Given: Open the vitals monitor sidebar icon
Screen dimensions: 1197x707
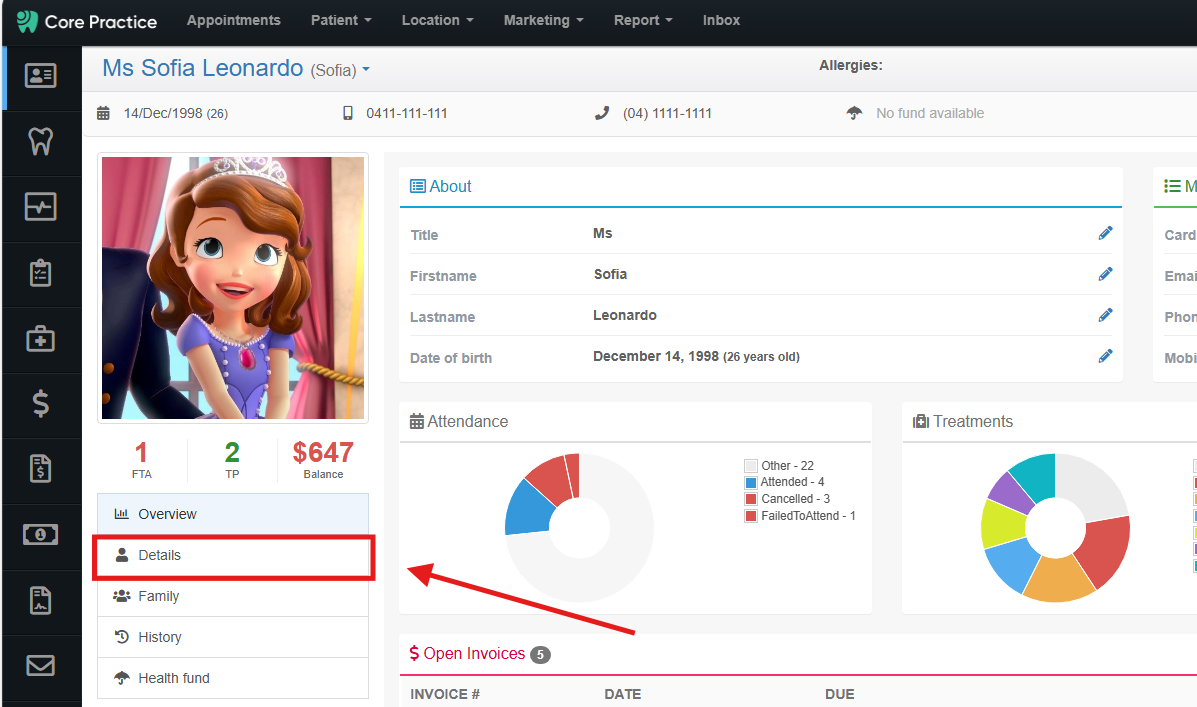Looking at the screenshot, I should pos(40,207).
